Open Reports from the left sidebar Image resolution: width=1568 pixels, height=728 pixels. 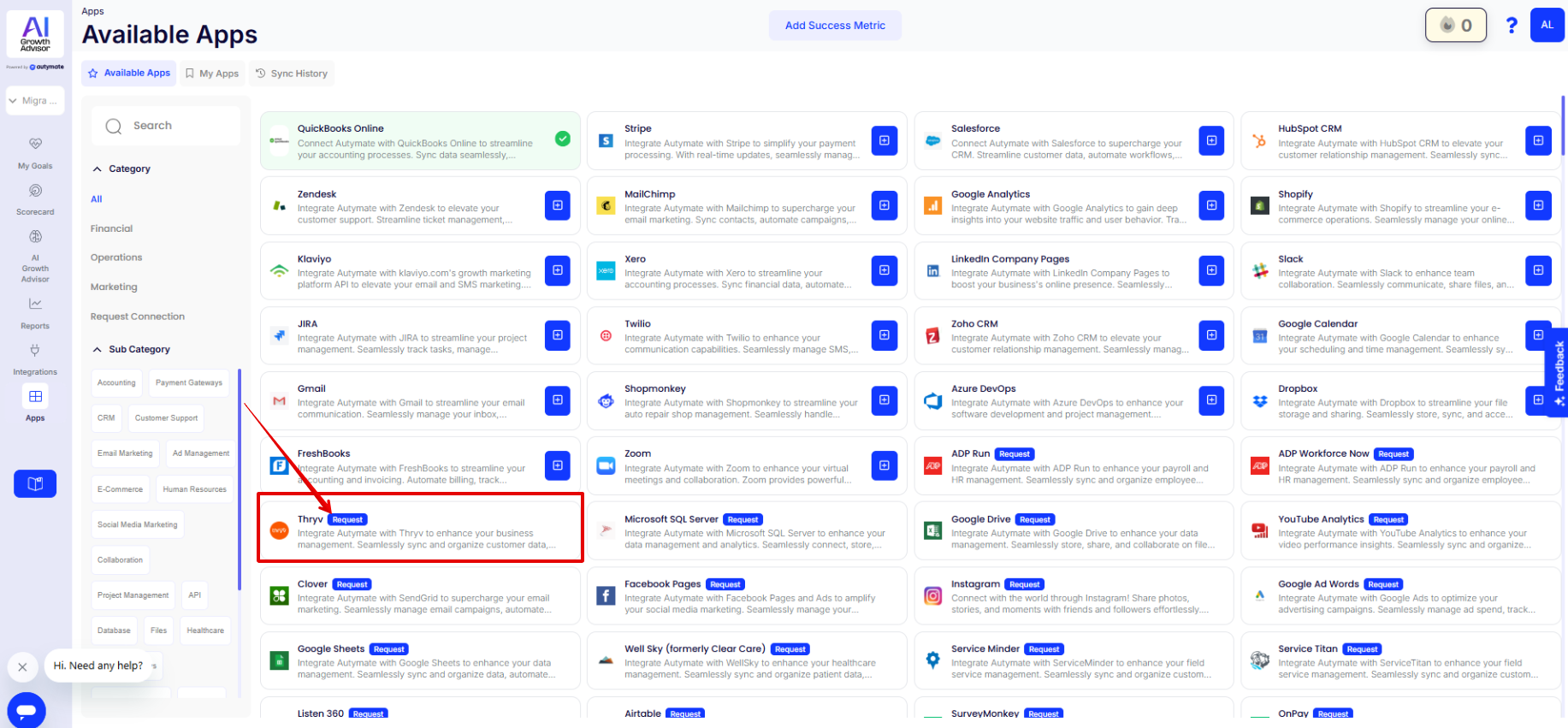click(x=35, y=313)
